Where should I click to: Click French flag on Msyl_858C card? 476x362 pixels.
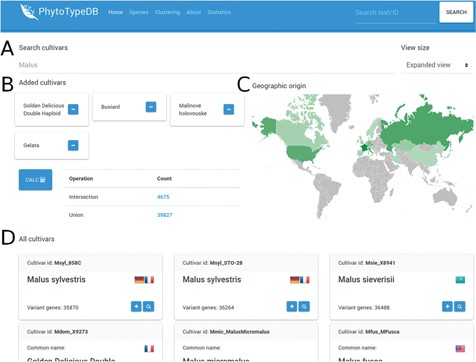149,280
